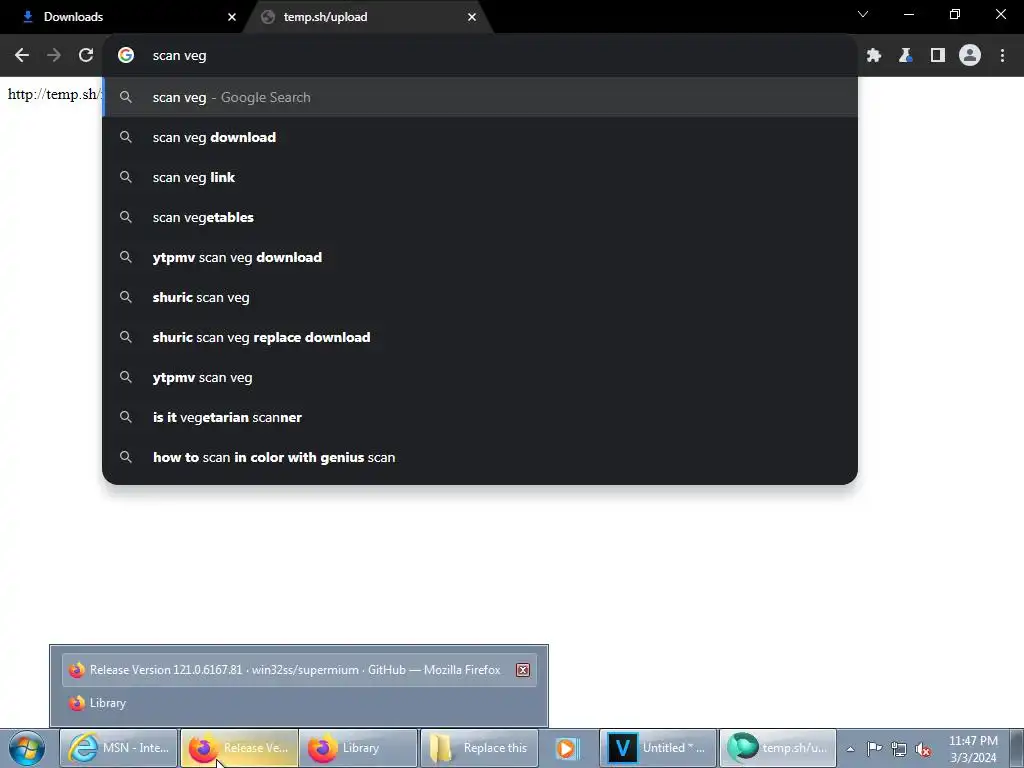Open the network tray icon
Viewport: 1024px width, 768px height.
899,749
